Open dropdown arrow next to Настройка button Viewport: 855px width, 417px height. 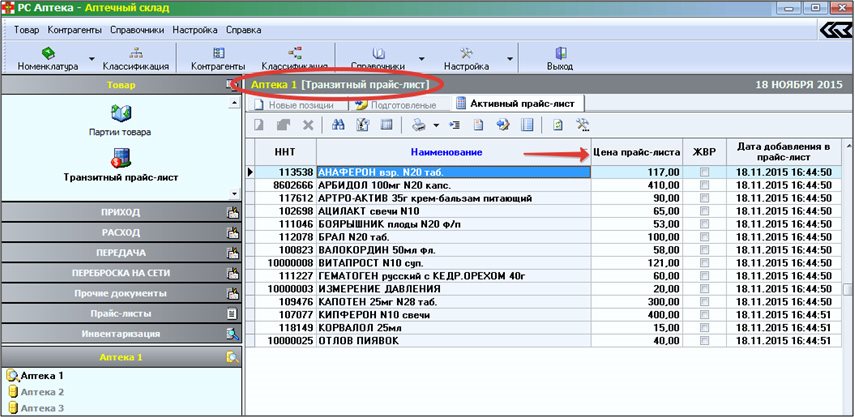[x=509, y=59]
